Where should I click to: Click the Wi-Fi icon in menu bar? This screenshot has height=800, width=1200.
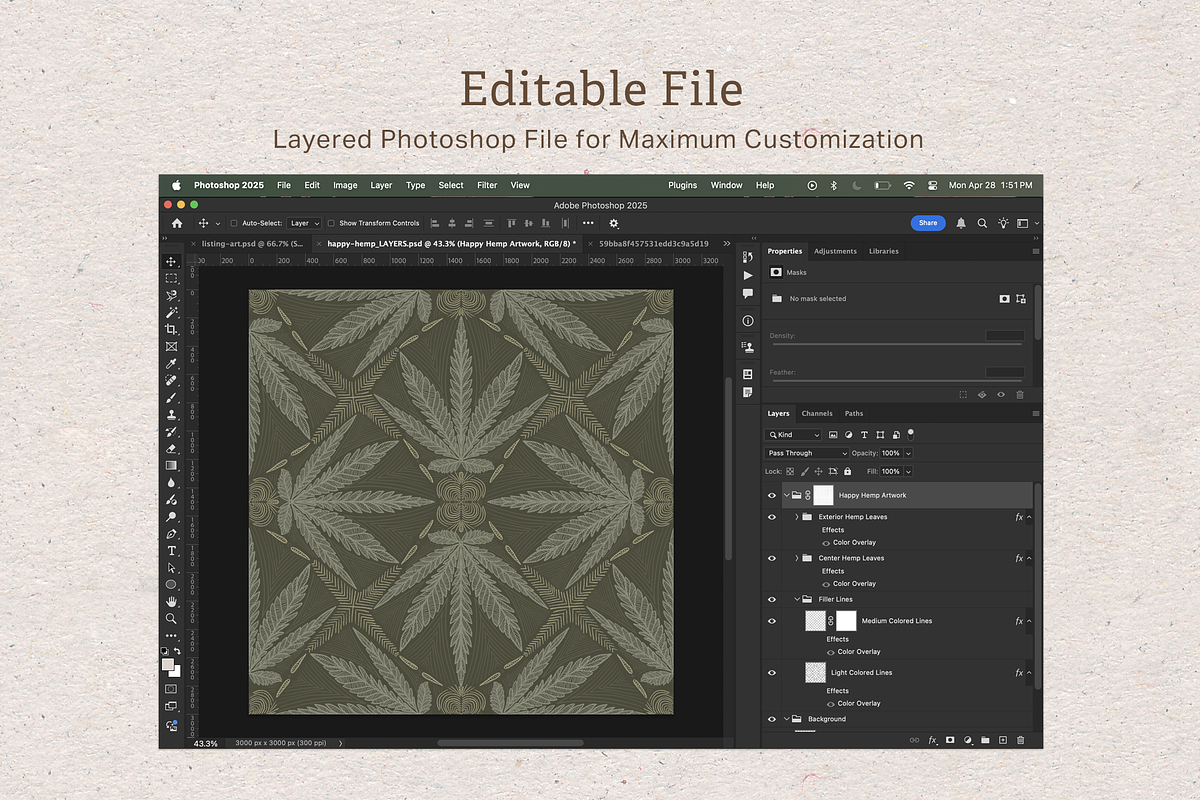909,185
